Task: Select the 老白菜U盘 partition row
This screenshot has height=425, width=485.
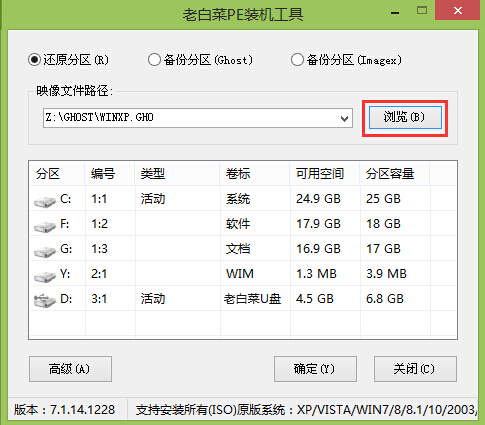Action: point(243,298)
